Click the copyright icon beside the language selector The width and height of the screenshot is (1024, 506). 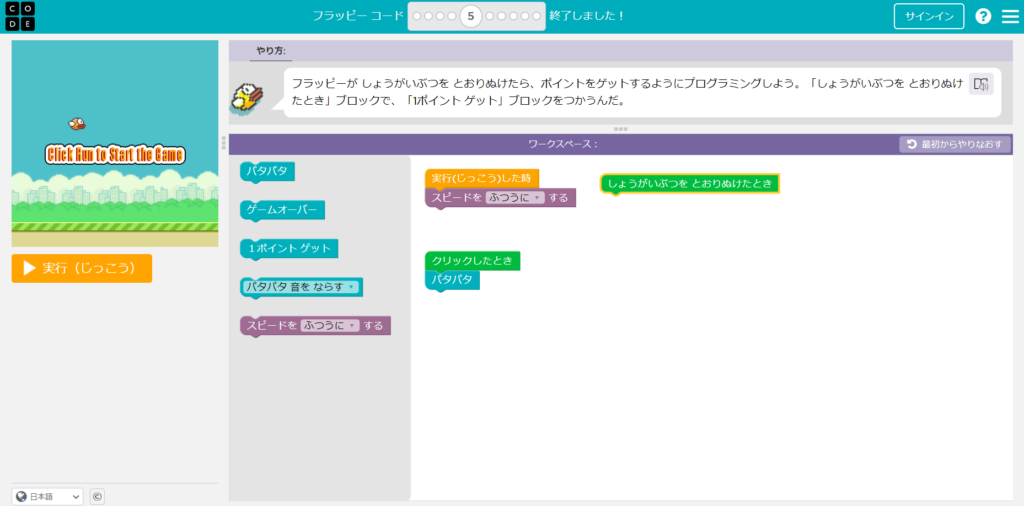pos(97,497)
